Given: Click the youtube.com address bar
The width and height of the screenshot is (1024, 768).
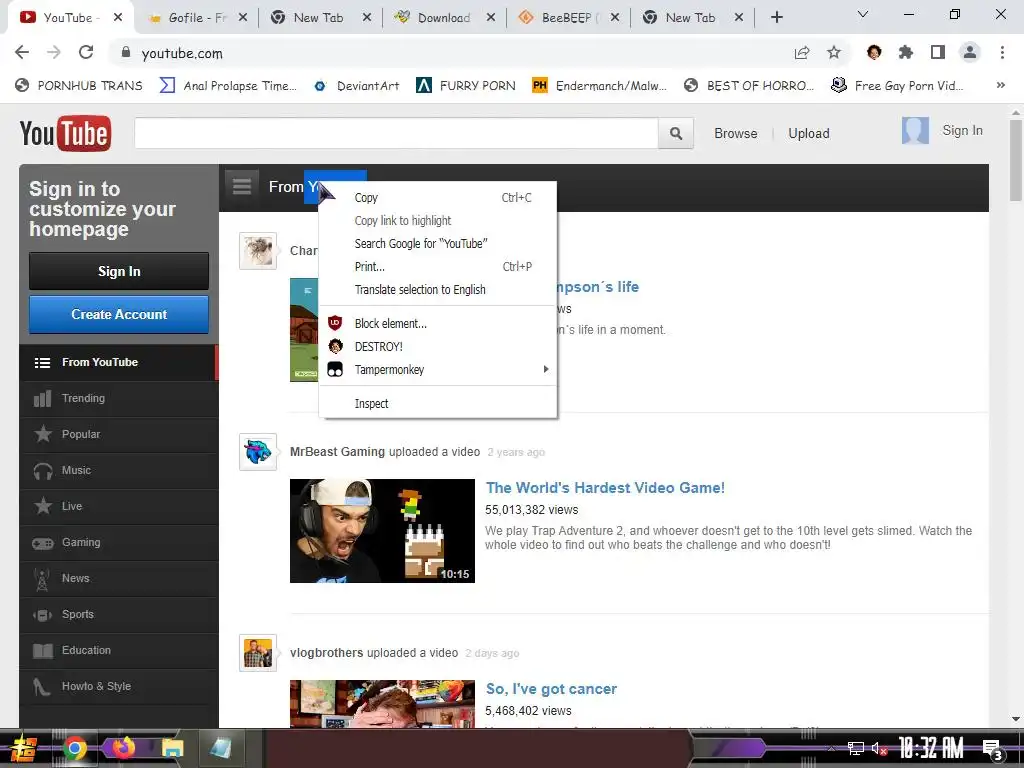Looking at the screenshot, I should click(x=451, y=53).
